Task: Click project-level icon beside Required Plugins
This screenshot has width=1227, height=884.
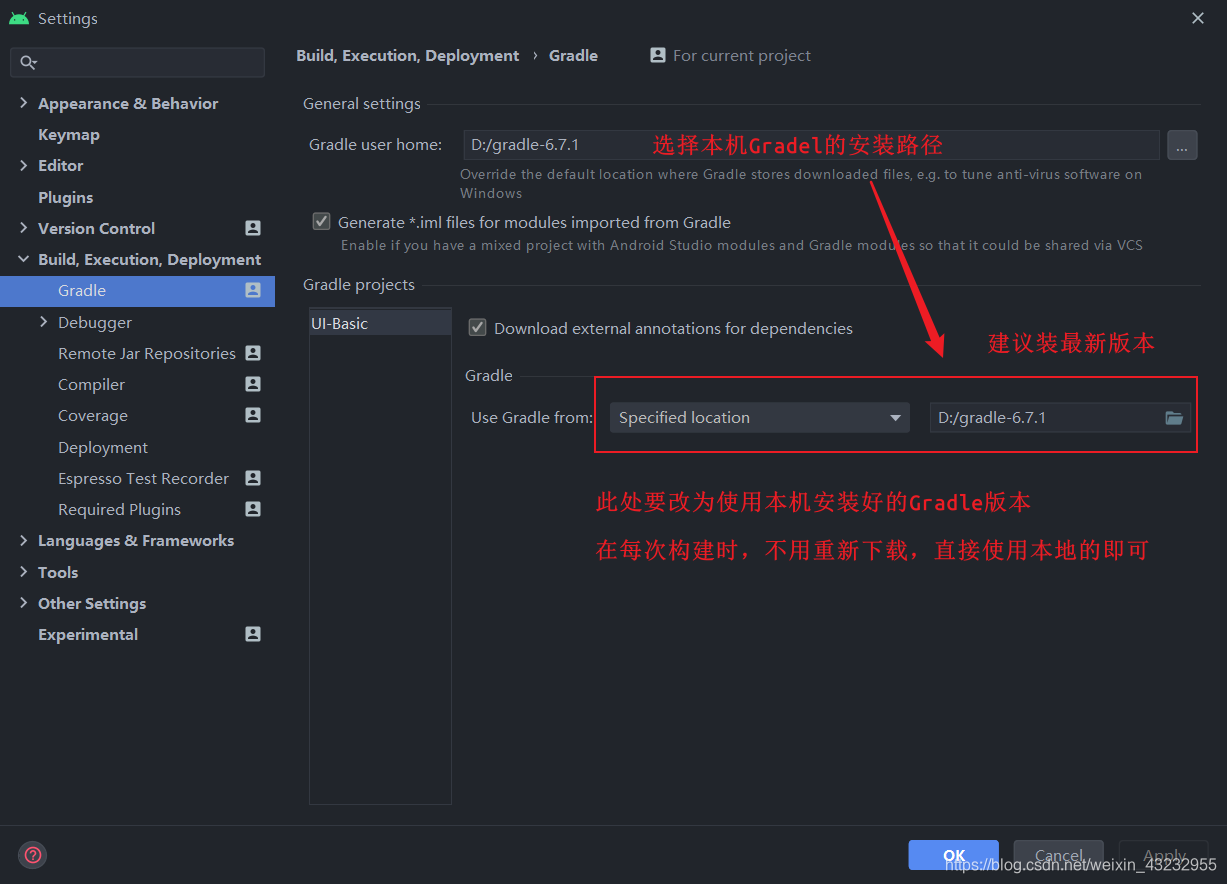Action: pos(253,509)
